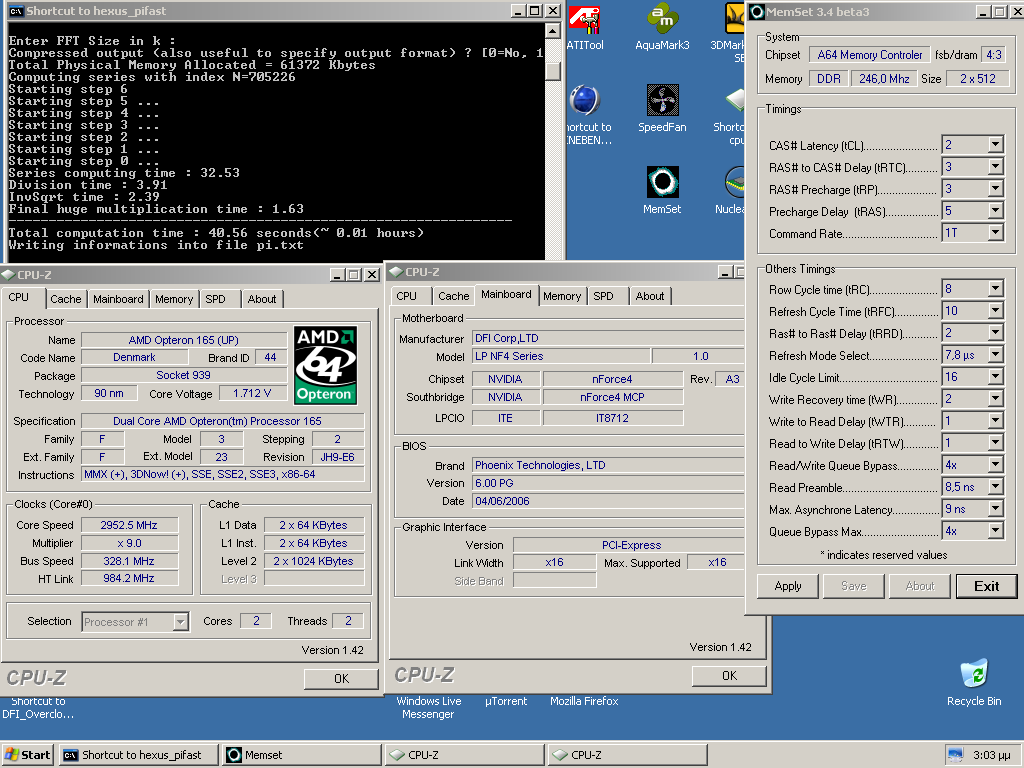Open the Max. Asynchrone Latency dropdown
Viewport: 1024px width, 768px height.
point(995,509)
